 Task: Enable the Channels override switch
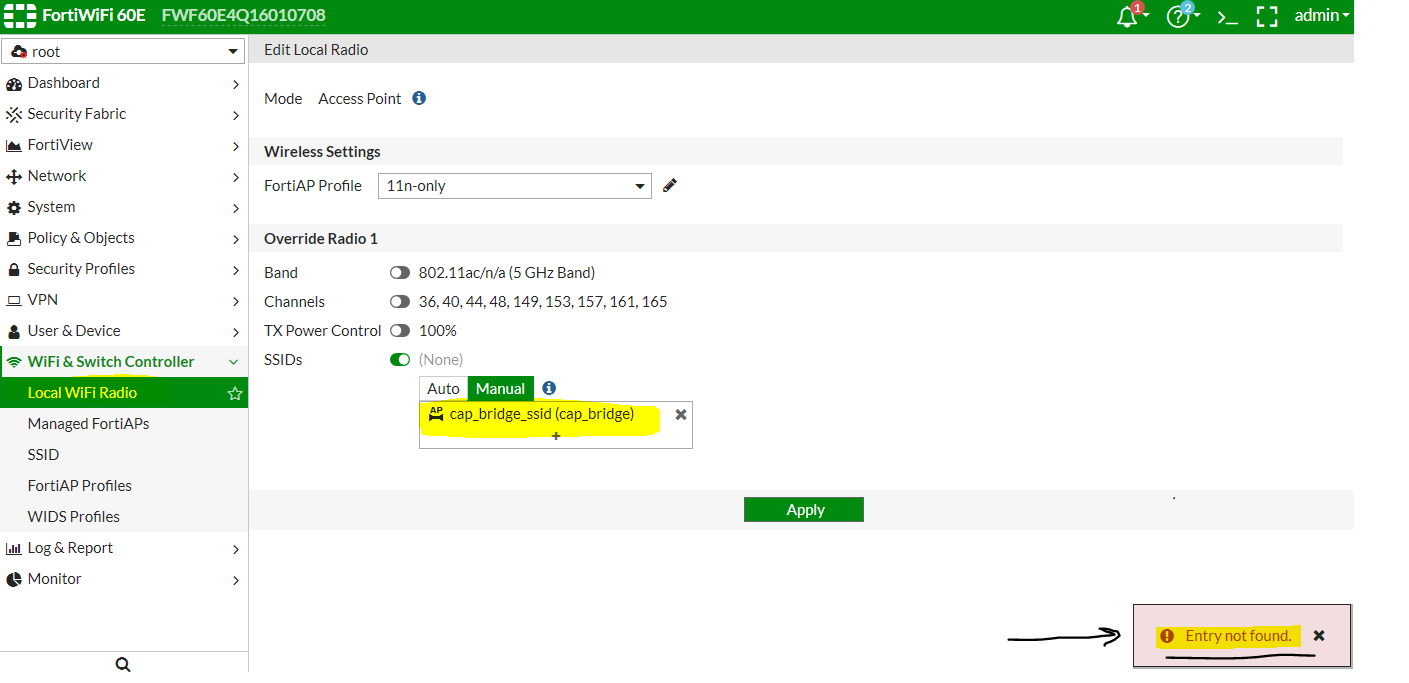pos(400,301)
